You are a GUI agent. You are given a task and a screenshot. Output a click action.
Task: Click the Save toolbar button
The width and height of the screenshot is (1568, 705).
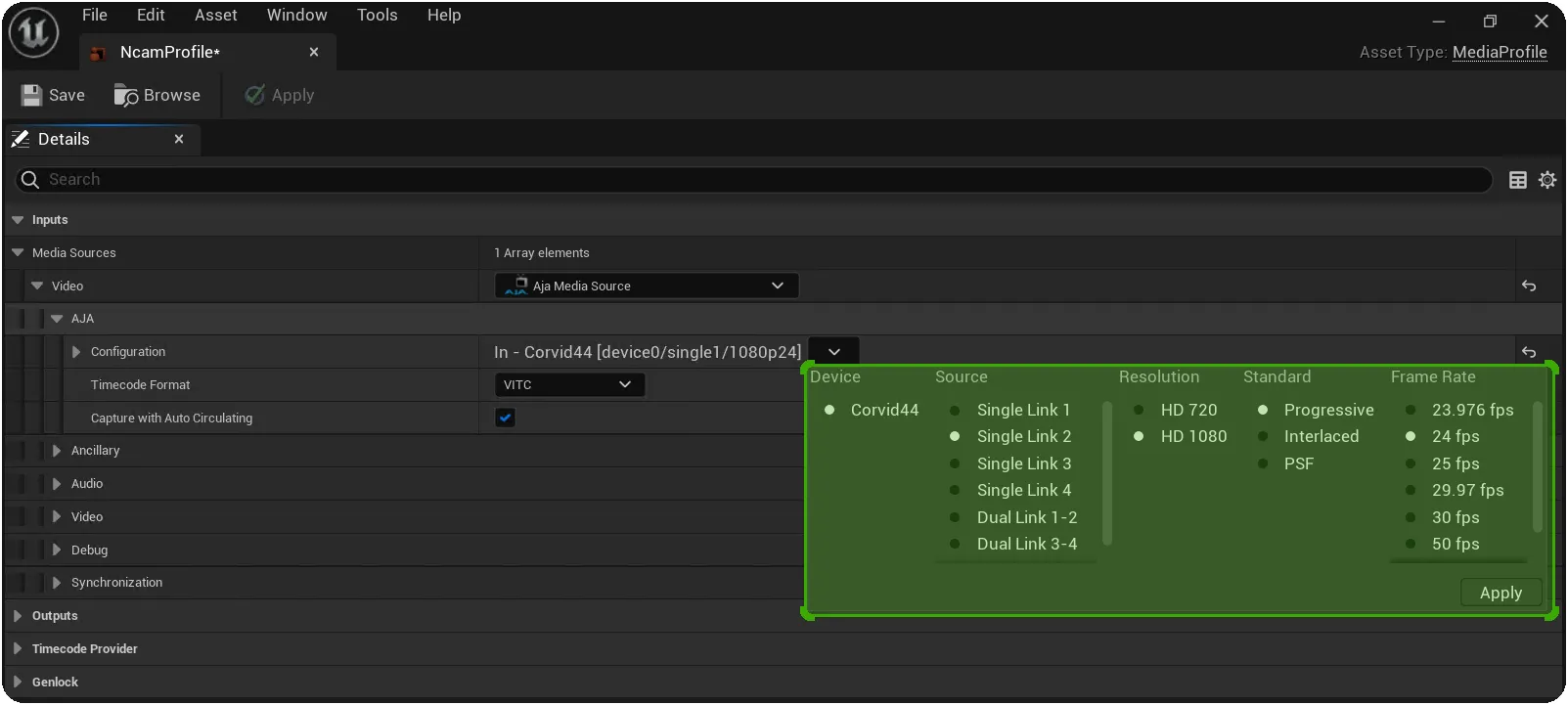(x=53, y=95)
